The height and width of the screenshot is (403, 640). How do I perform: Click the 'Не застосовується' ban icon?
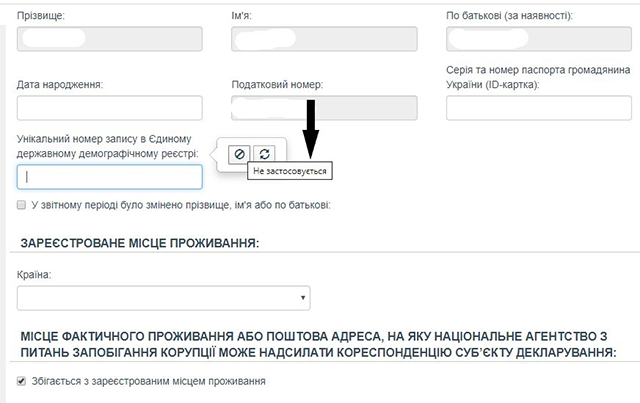click(x=239, y=153)
